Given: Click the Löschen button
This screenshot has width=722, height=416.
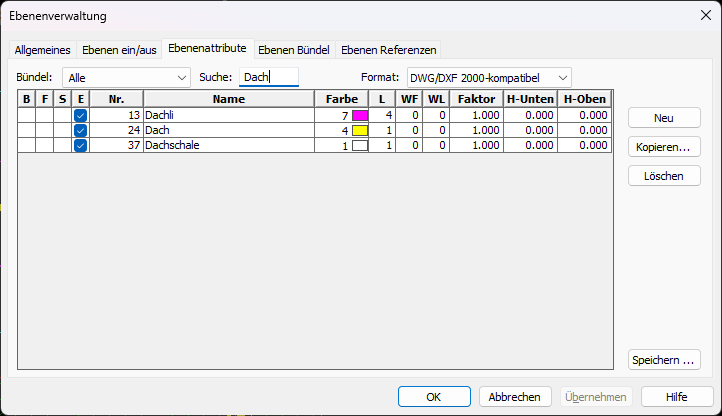Looking at the screenshot, I should click(x=664, y=176).
